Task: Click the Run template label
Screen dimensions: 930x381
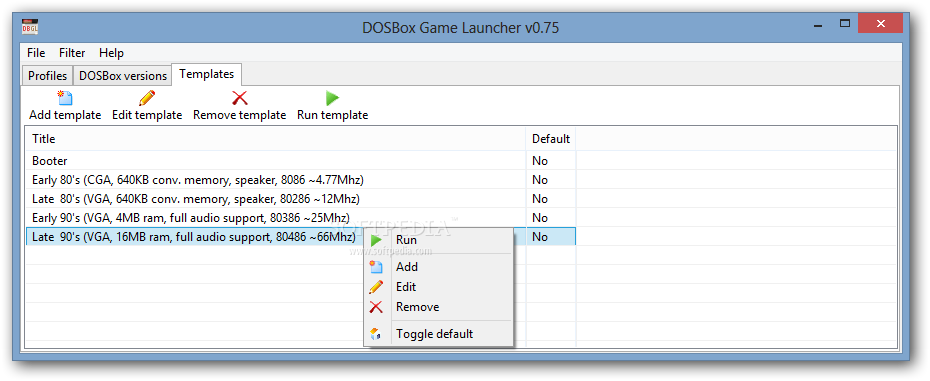Action: (333, 115)
